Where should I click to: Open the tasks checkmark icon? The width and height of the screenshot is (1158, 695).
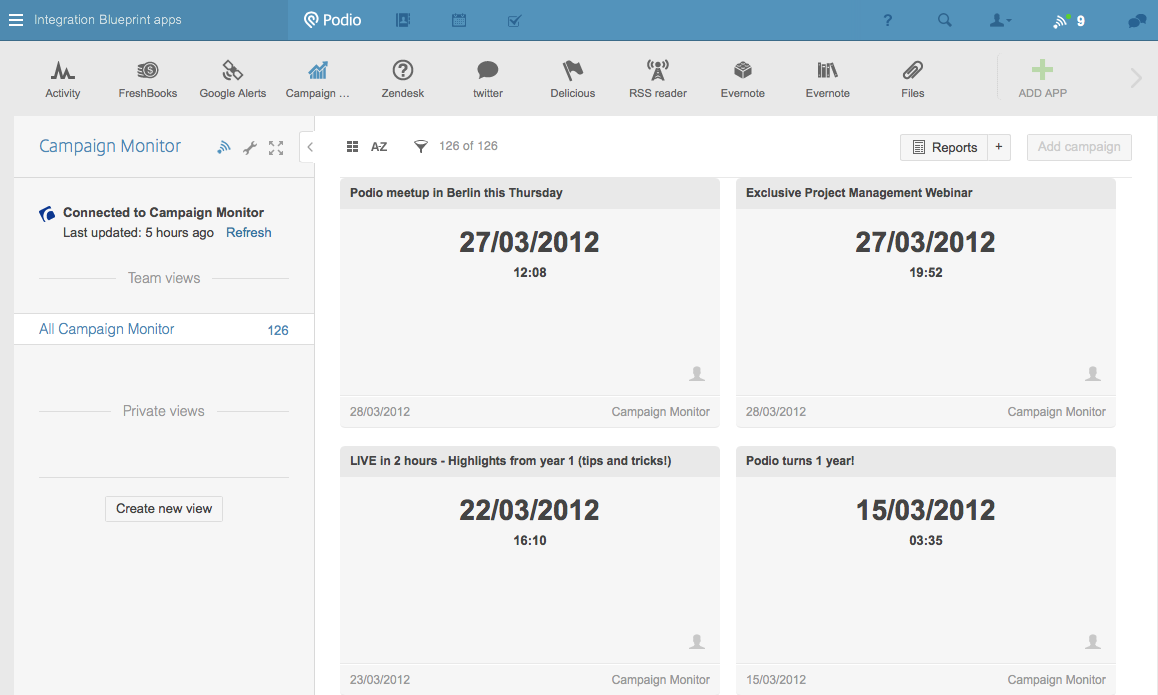(x=515, y=21)
